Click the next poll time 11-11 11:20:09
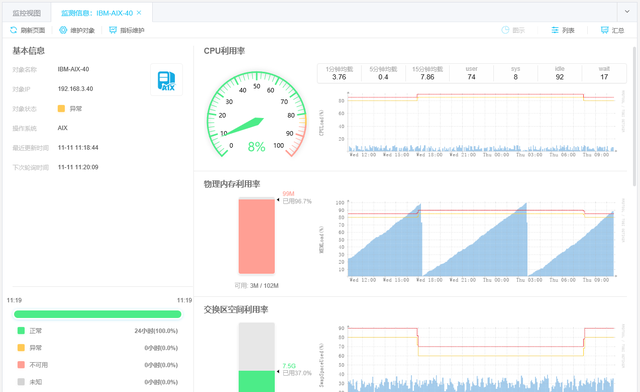The image size is (640, 392). 78,167
